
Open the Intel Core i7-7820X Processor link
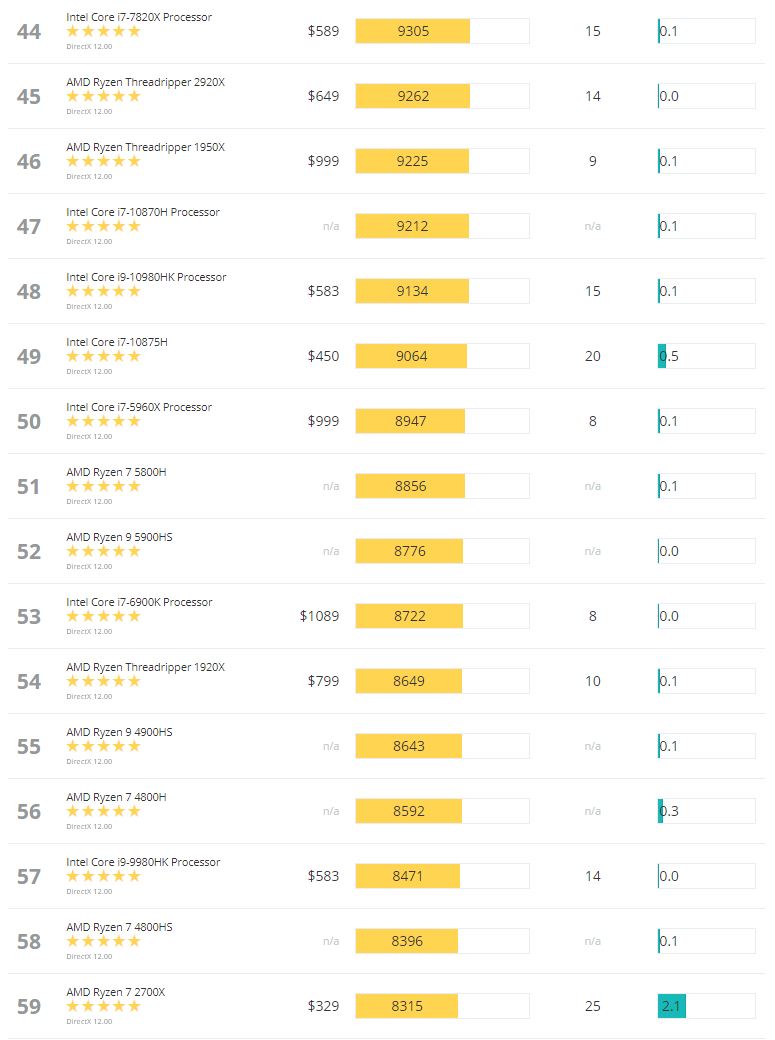(139, 17)
